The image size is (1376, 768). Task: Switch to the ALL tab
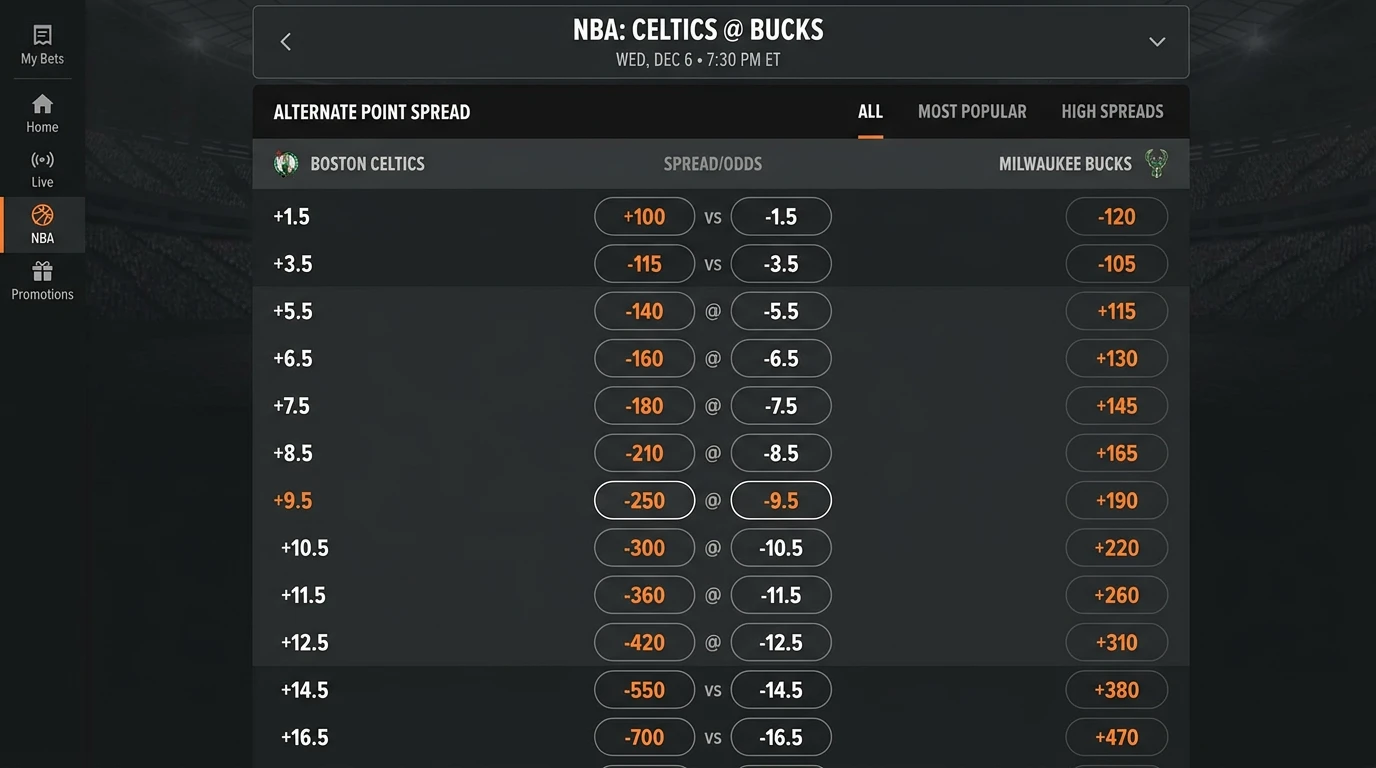(x=870, y=112)
